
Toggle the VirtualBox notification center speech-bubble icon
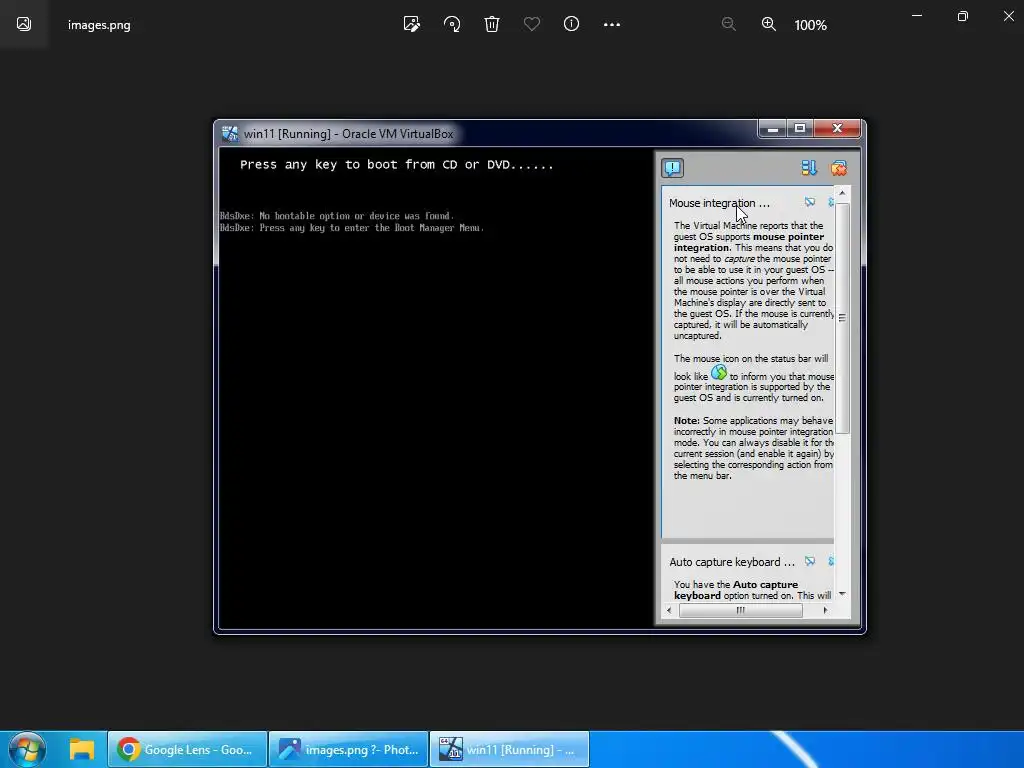[x=673, y=168]
